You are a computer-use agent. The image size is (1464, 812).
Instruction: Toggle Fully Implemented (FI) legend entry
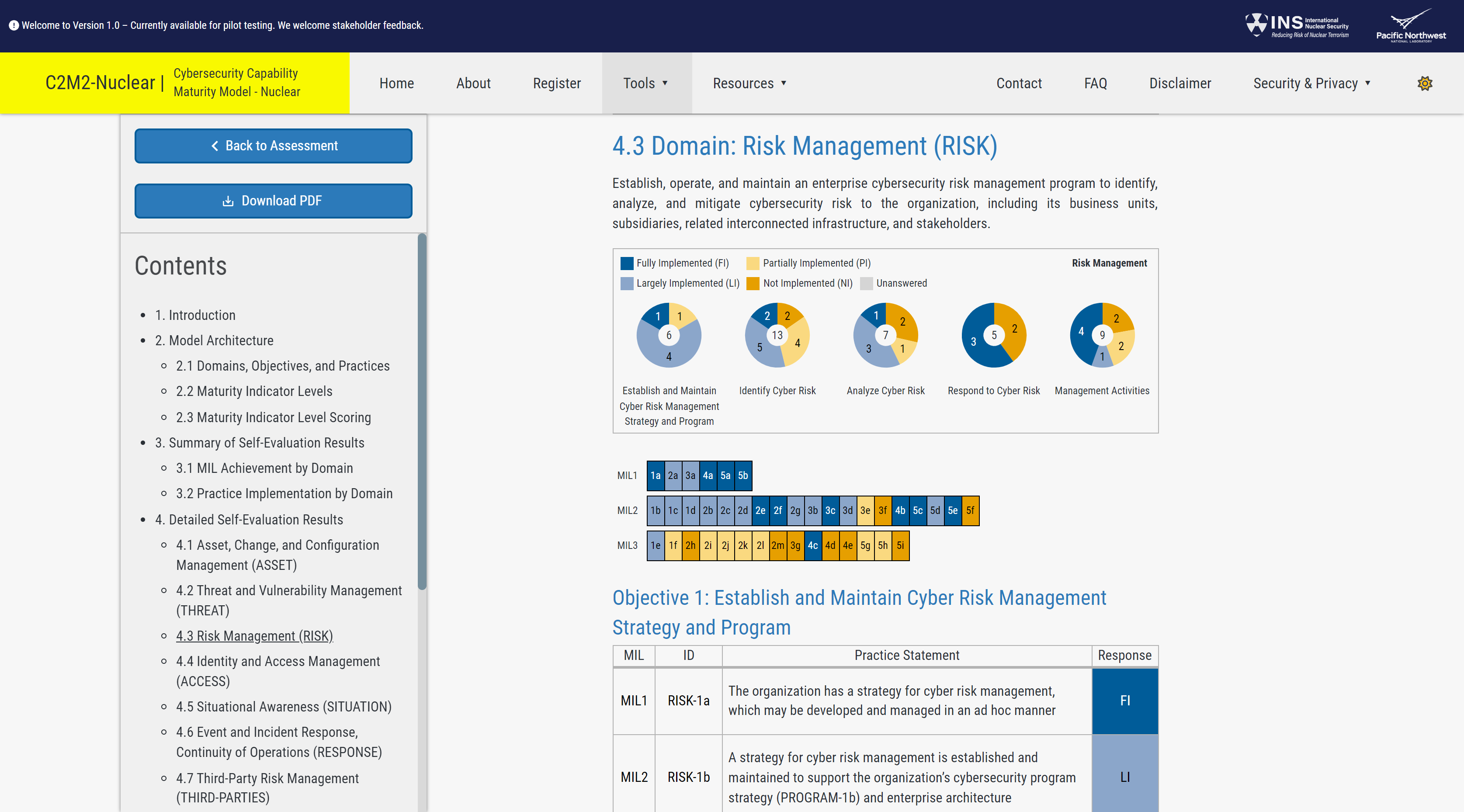[675, 263]
